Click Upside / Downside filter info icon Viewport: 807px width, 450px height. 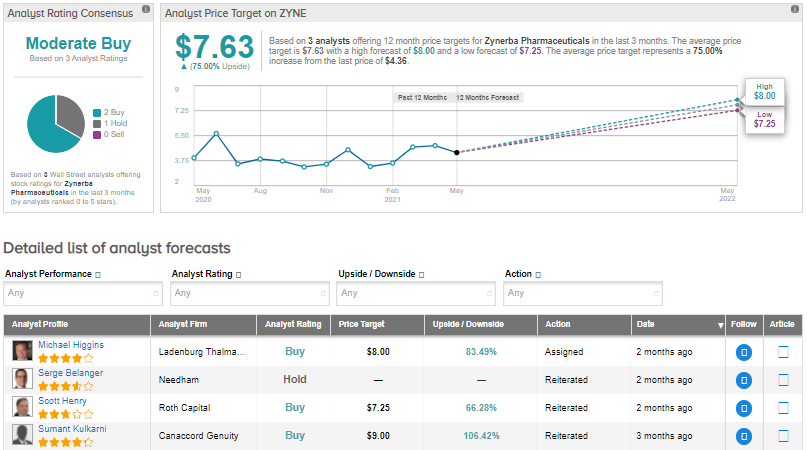[x=422, y=275]
